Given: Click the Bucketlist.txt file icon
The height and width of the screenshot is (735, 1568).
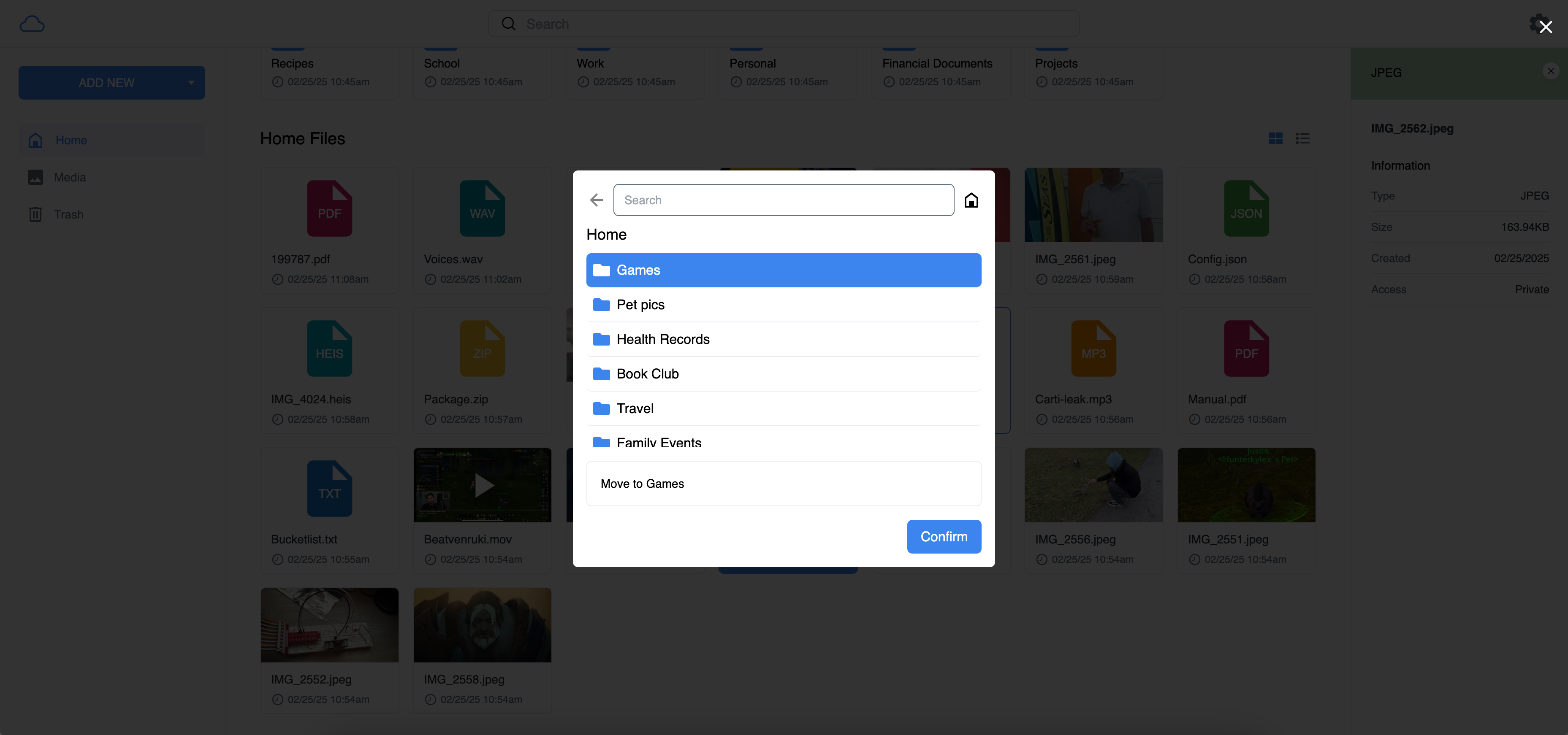Looking at the screenshot, I should [x=329, y=489].
